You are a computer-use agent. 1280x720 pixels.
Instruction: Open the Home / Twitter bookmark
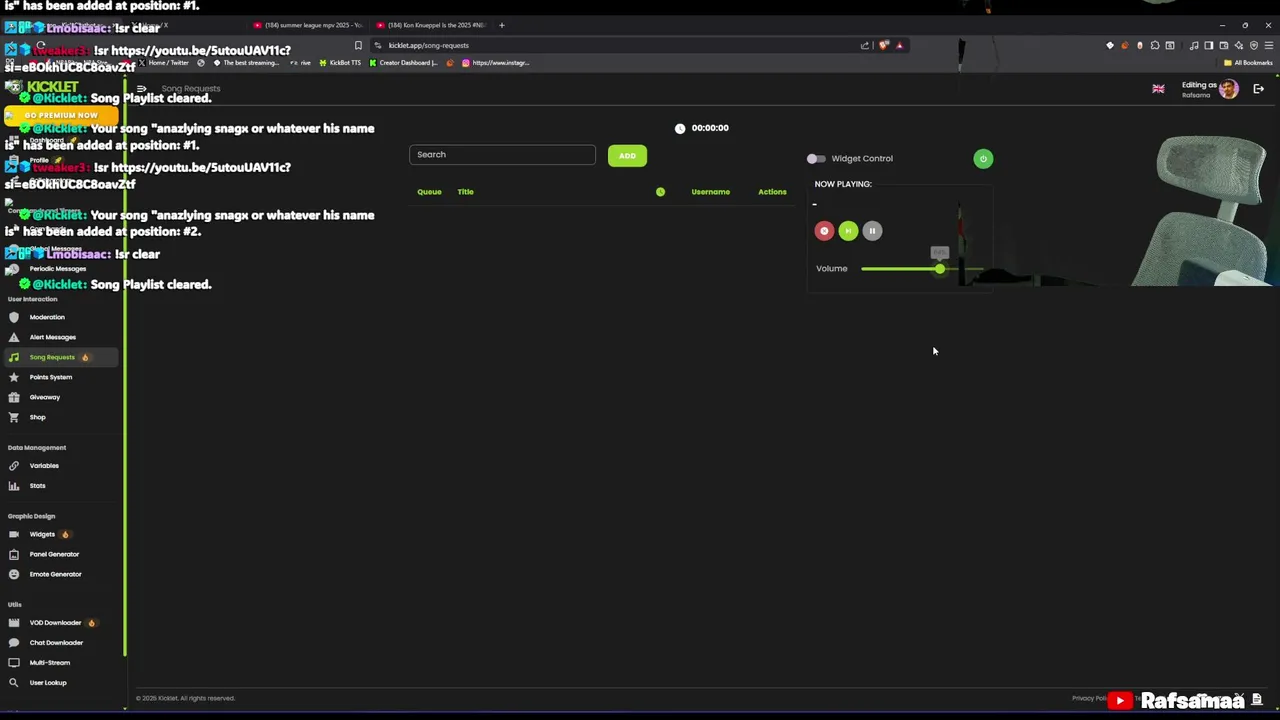click(164, 63)
